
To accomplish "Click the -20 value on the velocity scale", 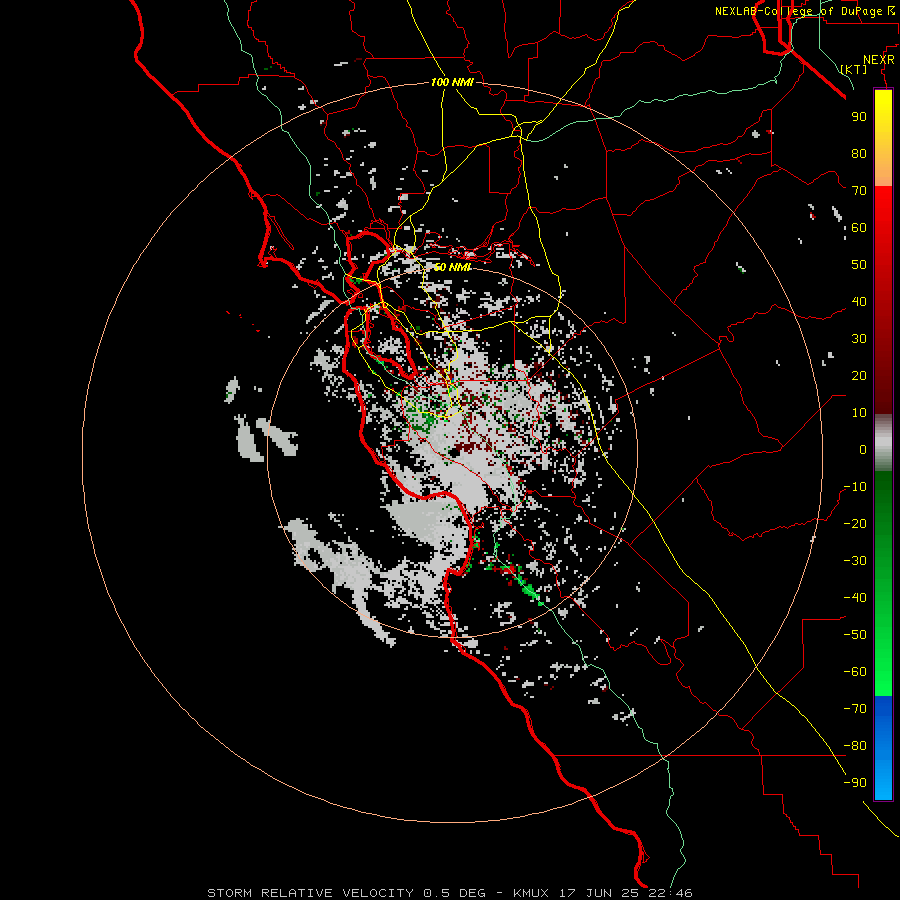I will pyautogui.click(x=855, y=524).
